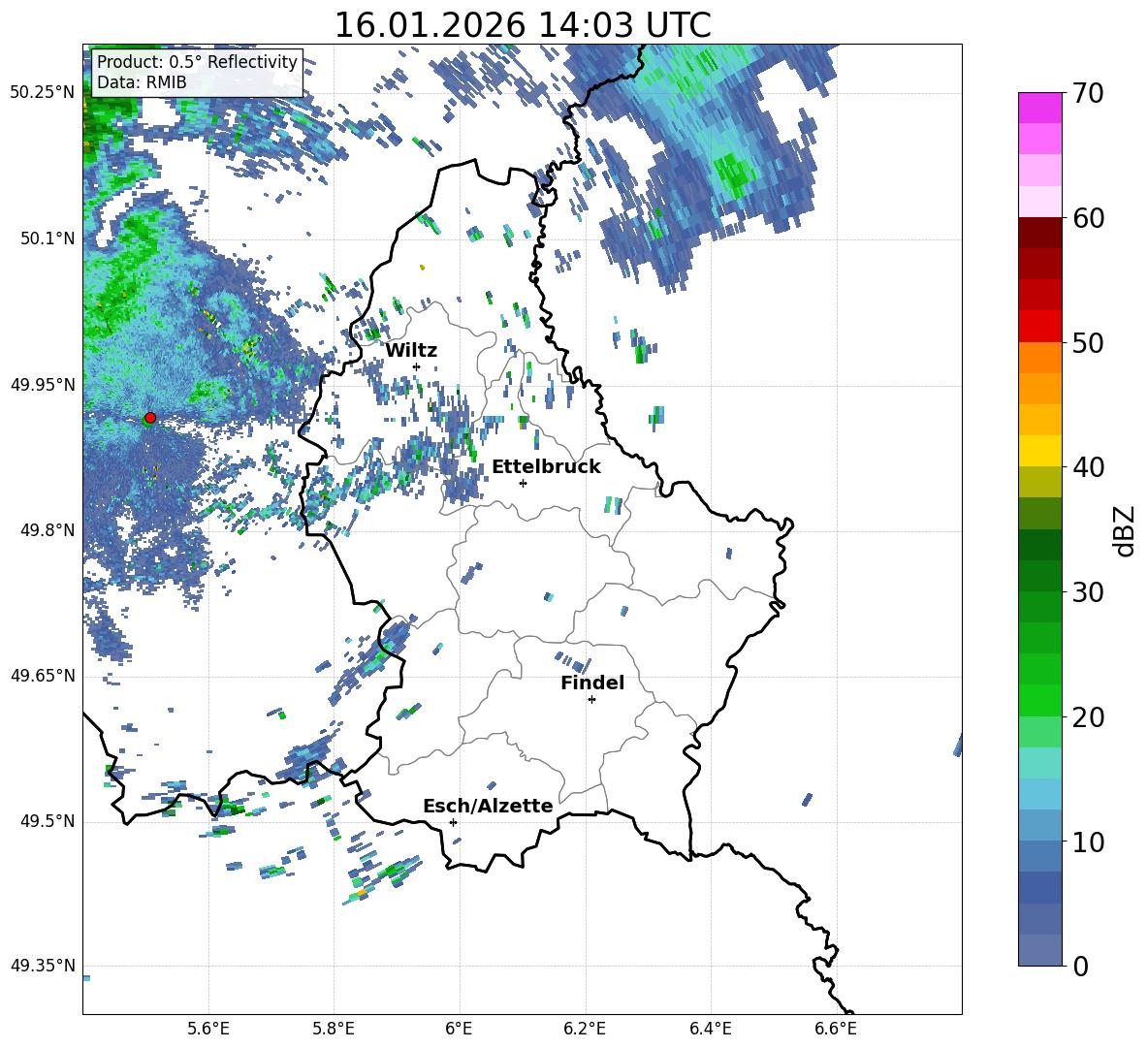Click the colorbar tick label 20

point(1088,717)
